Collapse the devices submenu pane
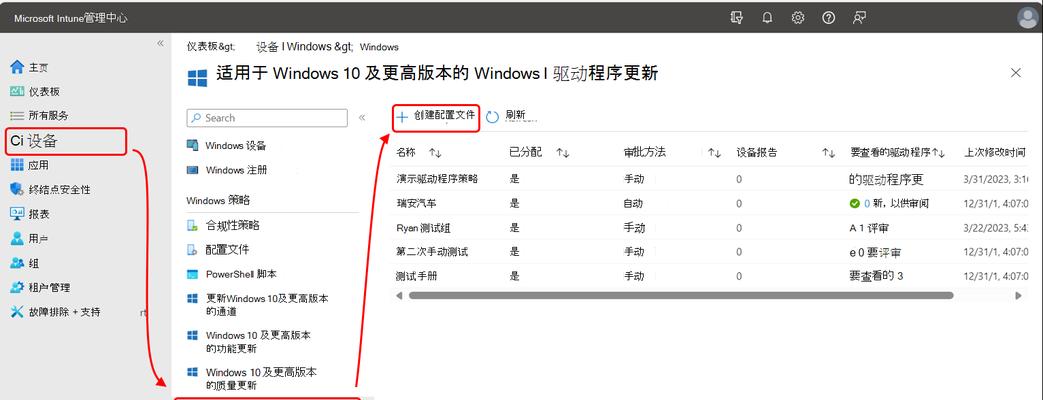This screenshot has width=1043, height=400. point(362,118)
